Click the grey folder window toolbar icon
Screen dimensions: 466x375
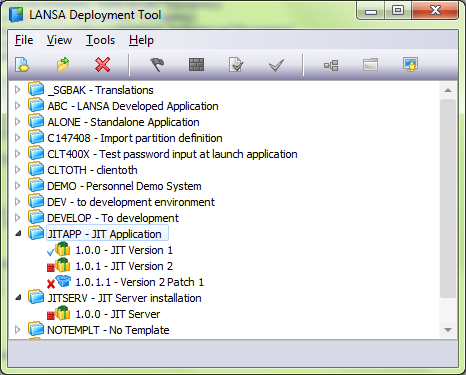coord(370,65)
